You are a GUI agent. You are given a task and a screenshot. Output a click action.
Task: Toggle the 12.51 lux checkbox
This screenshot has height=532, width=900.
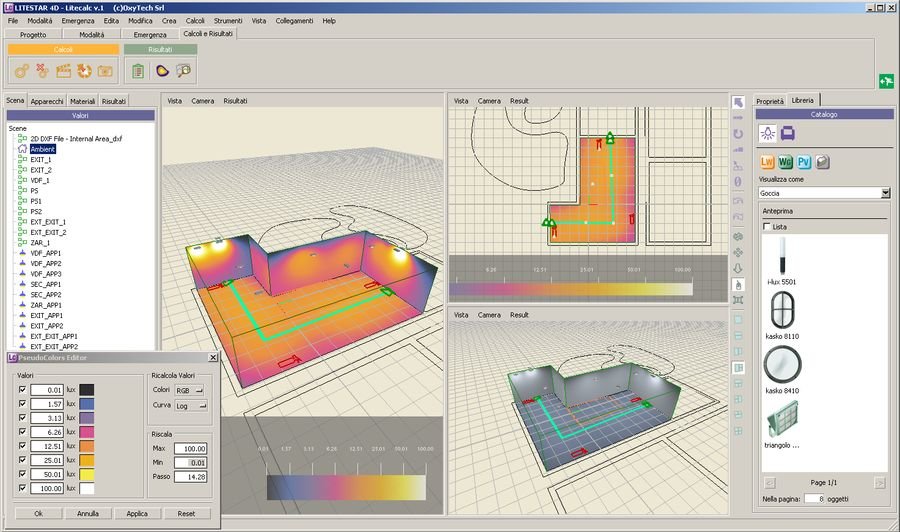22,446
